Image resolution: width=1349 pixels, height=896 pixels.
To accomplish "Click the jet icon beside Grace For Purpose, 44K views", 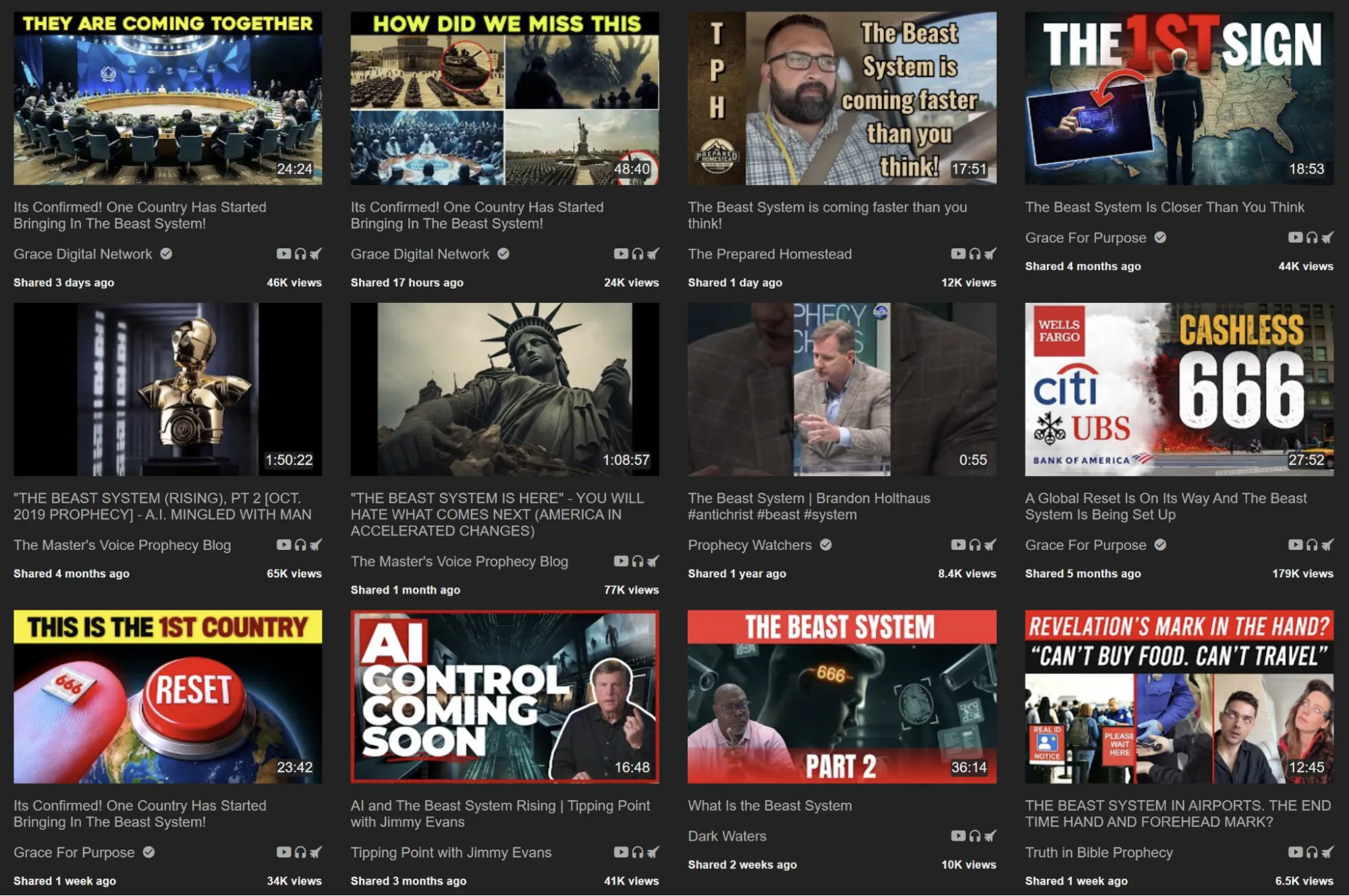I will [x=1327, y=237].
